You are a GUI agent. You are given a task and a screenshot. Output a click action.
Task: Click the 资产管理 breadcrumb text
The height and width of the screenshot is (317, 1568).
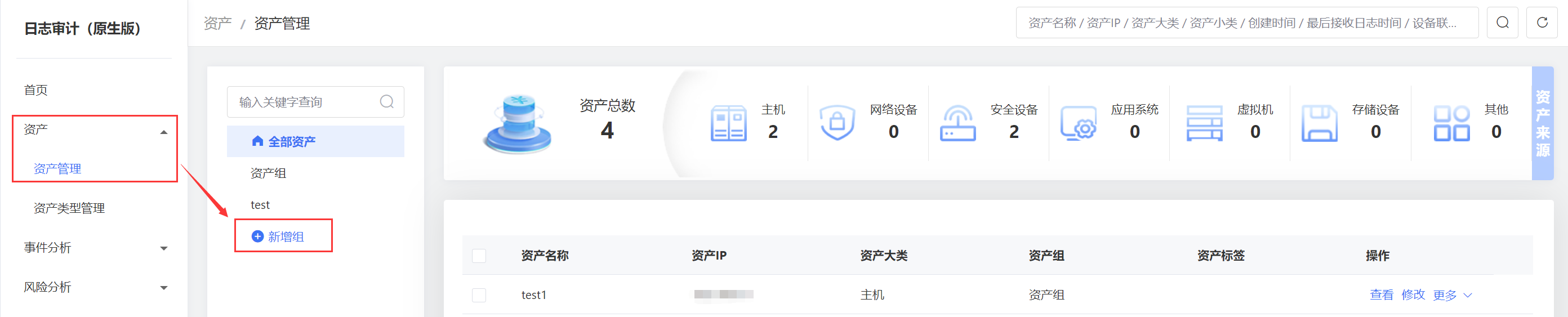[282, 23]
